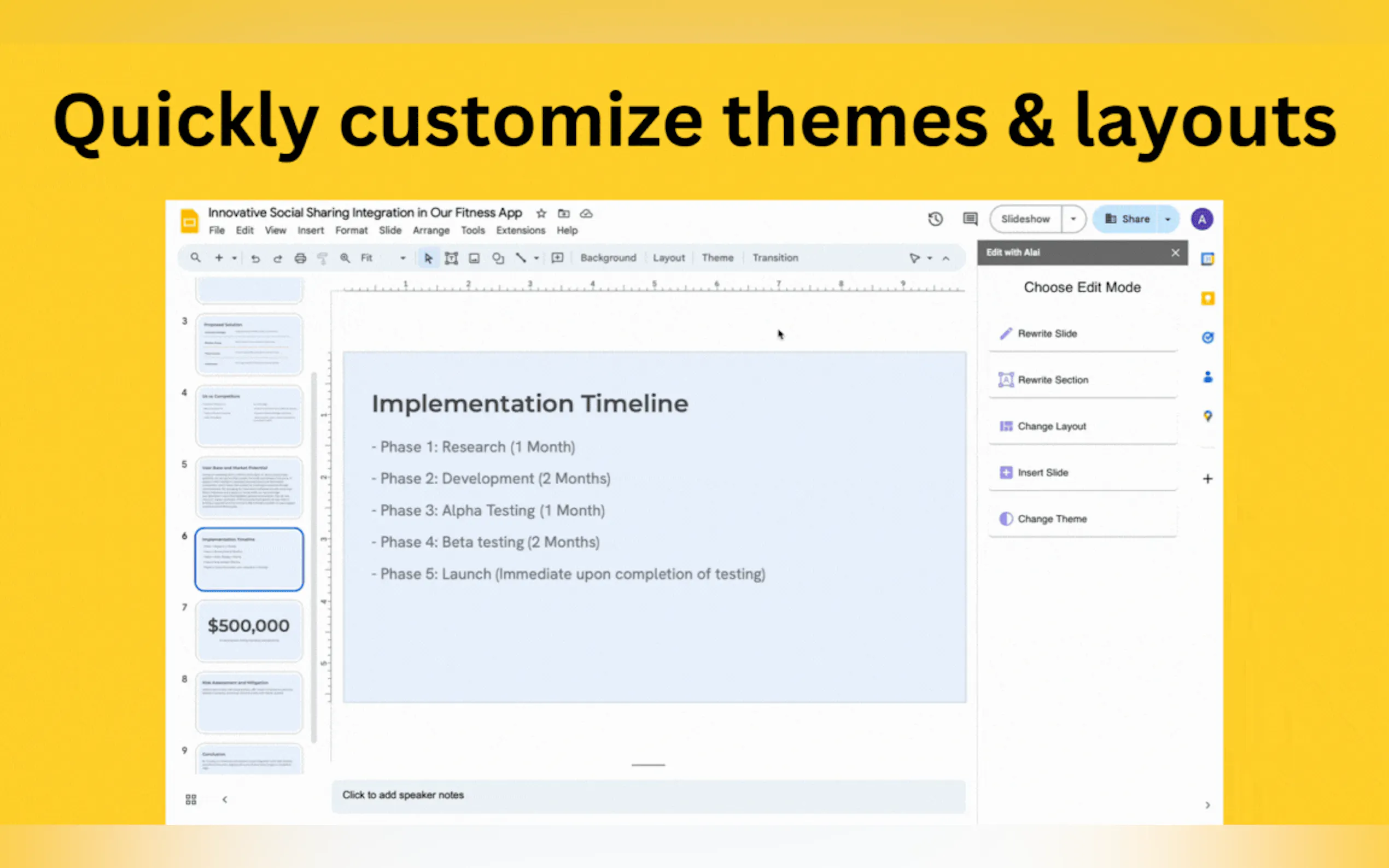Click the pointer mode icon
The width and height of the screenshot is (1389, 868).
915,259
